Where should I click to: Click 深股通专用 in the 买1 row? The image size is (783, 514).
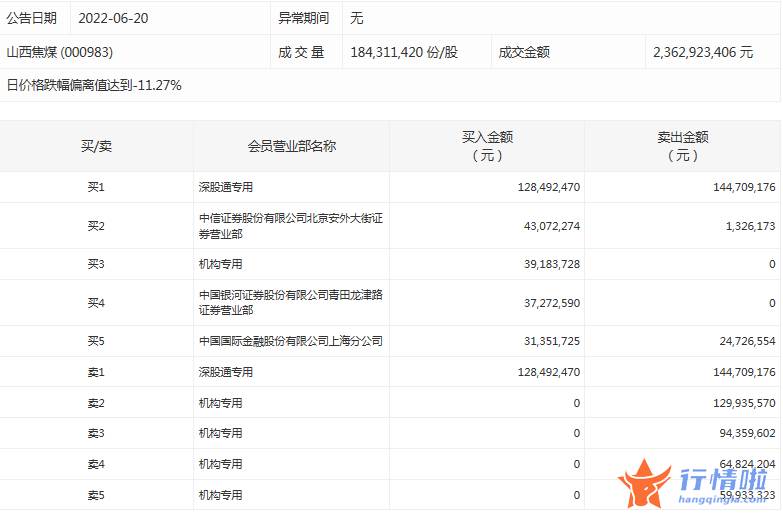[226, 187]
